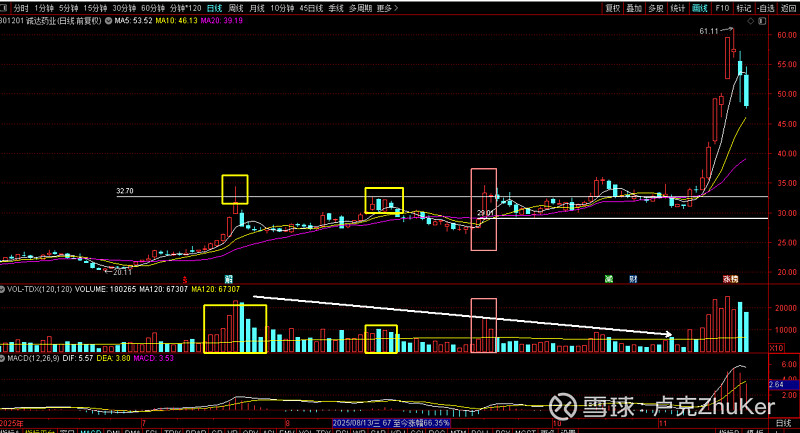The width and height of the screenshot is (800, 433).
Task: Click the 叠加 overlay button
Action: [x=634, y=8]
